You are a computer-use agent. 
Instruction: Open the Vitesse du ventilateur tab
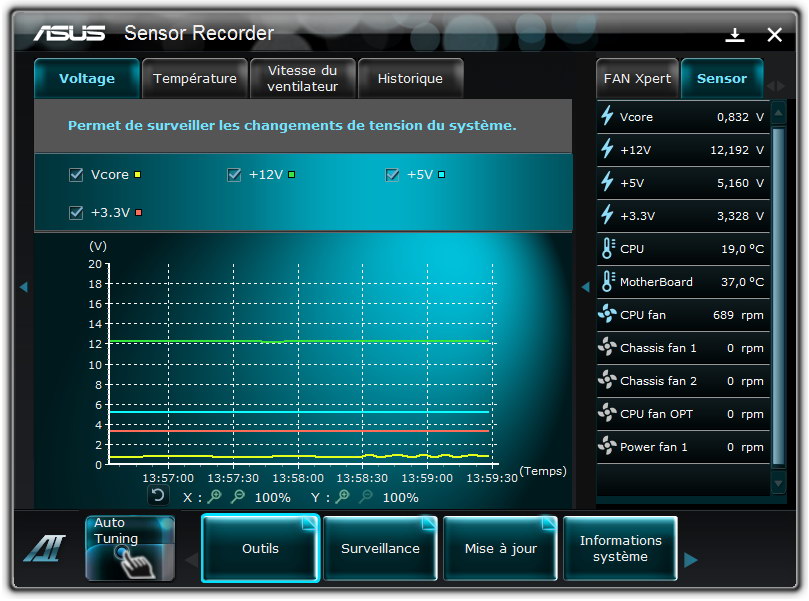[303, 78]
